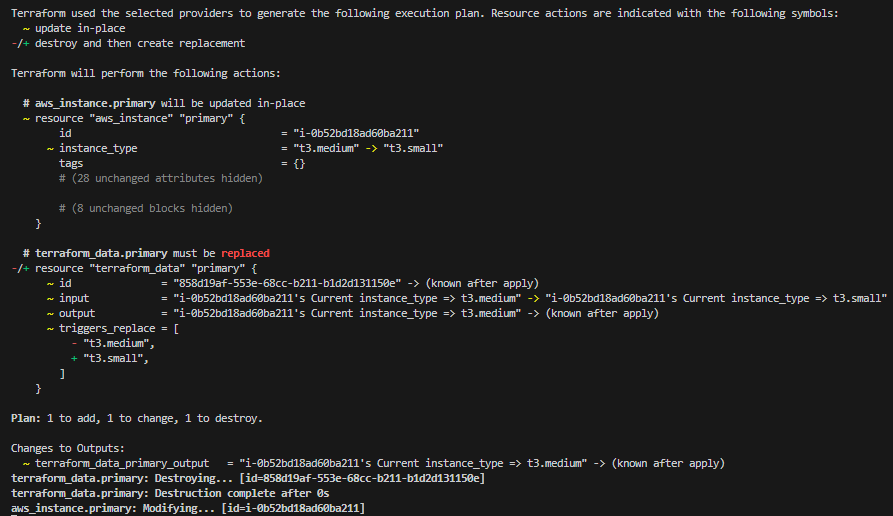893x516 pixels.
Task: Click the 'triggers_replace = [' line
Action: point(113,328)
